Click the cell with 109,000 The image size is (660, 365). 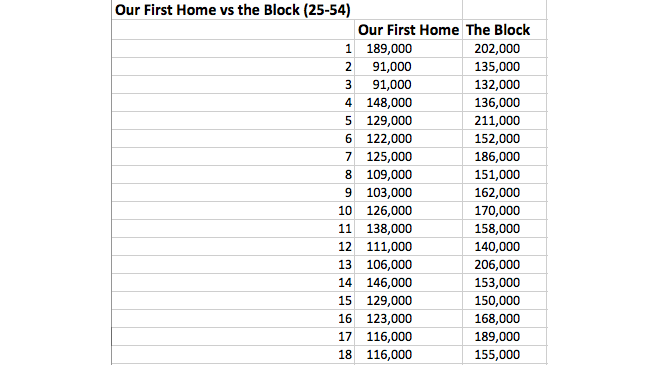[x=408, y=175]
